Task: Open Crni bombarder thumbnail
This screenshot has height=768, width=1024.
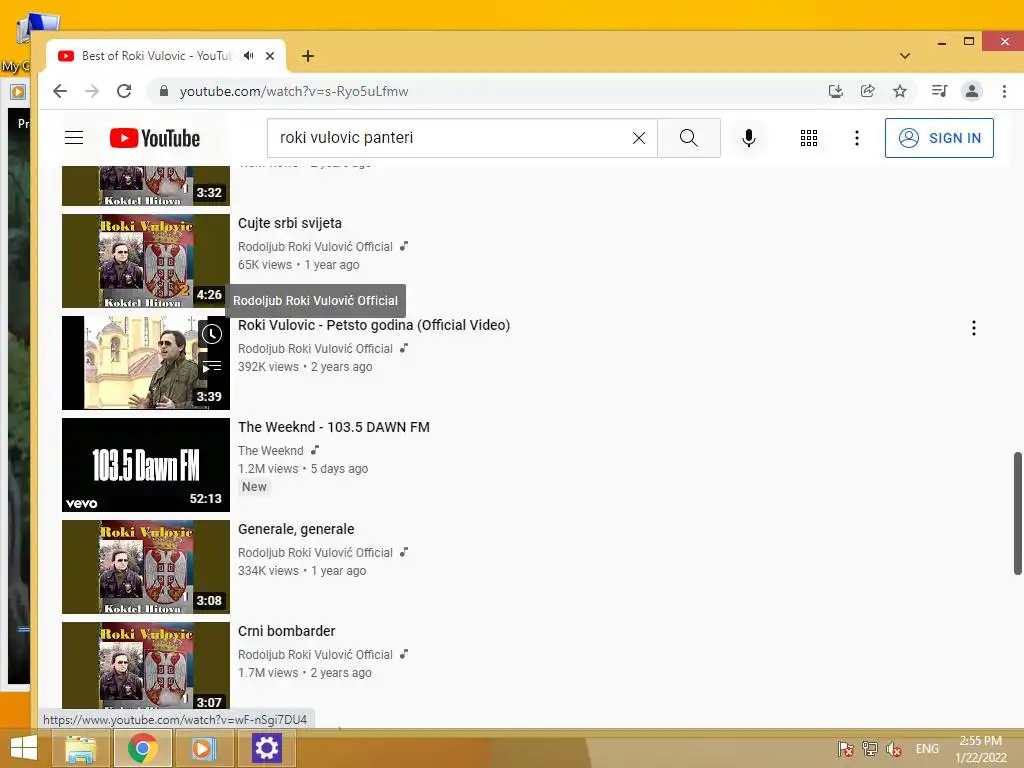Action: [x=146, y=665]
